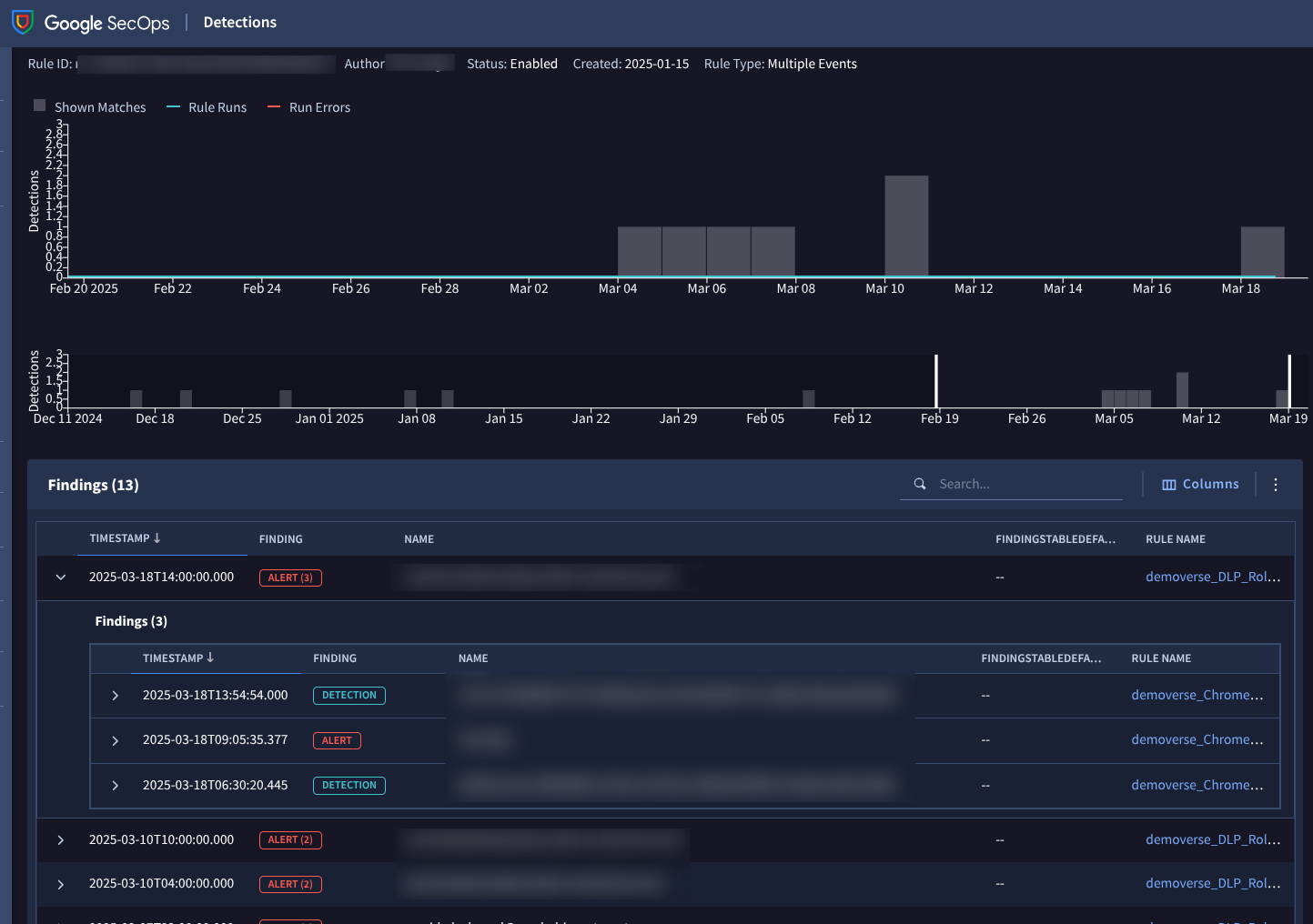Open demoverse_DLP_Rol rule link for 10T10:00 row

1213,839
